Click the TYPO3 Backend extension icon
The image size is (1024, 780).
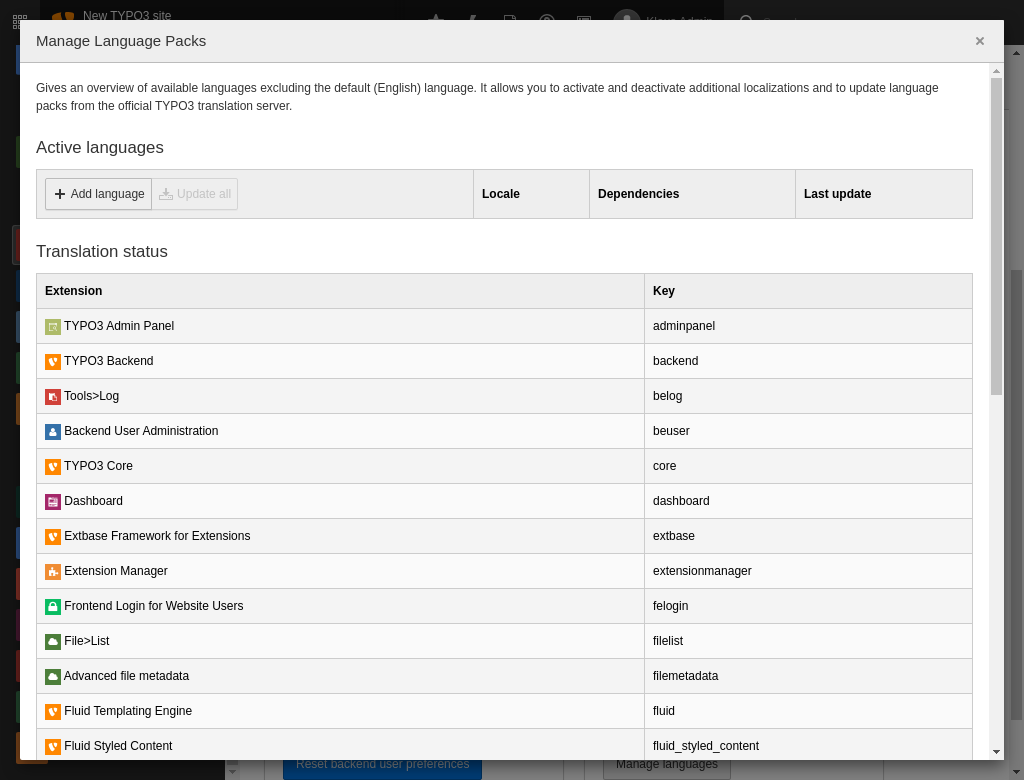pos(53,362)
